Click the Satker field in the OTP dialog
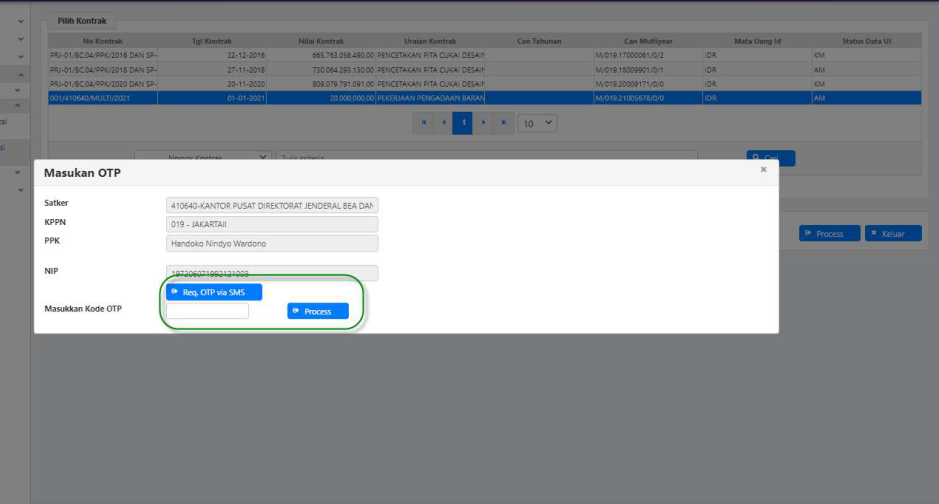This screenshot has height=504, width=939. pyautogui.click(x=272, y=205)
